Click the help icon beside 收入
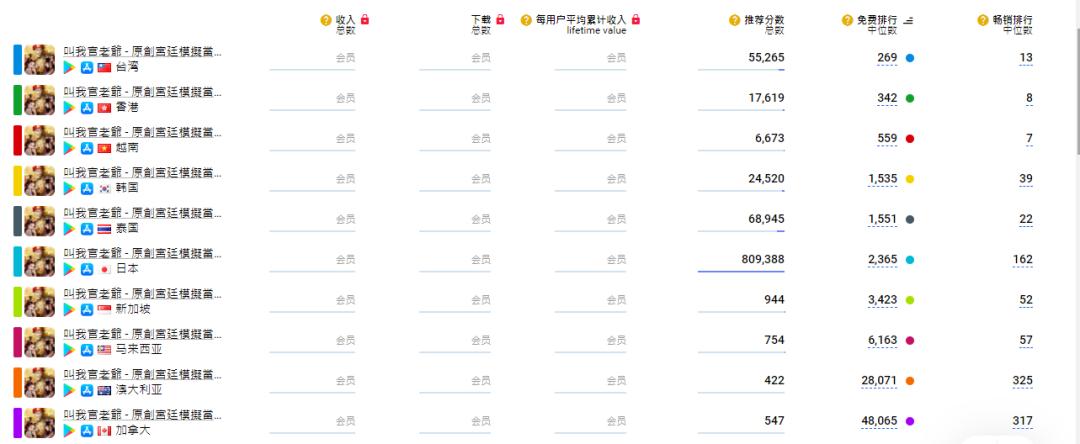 click(x=326, y=20)
